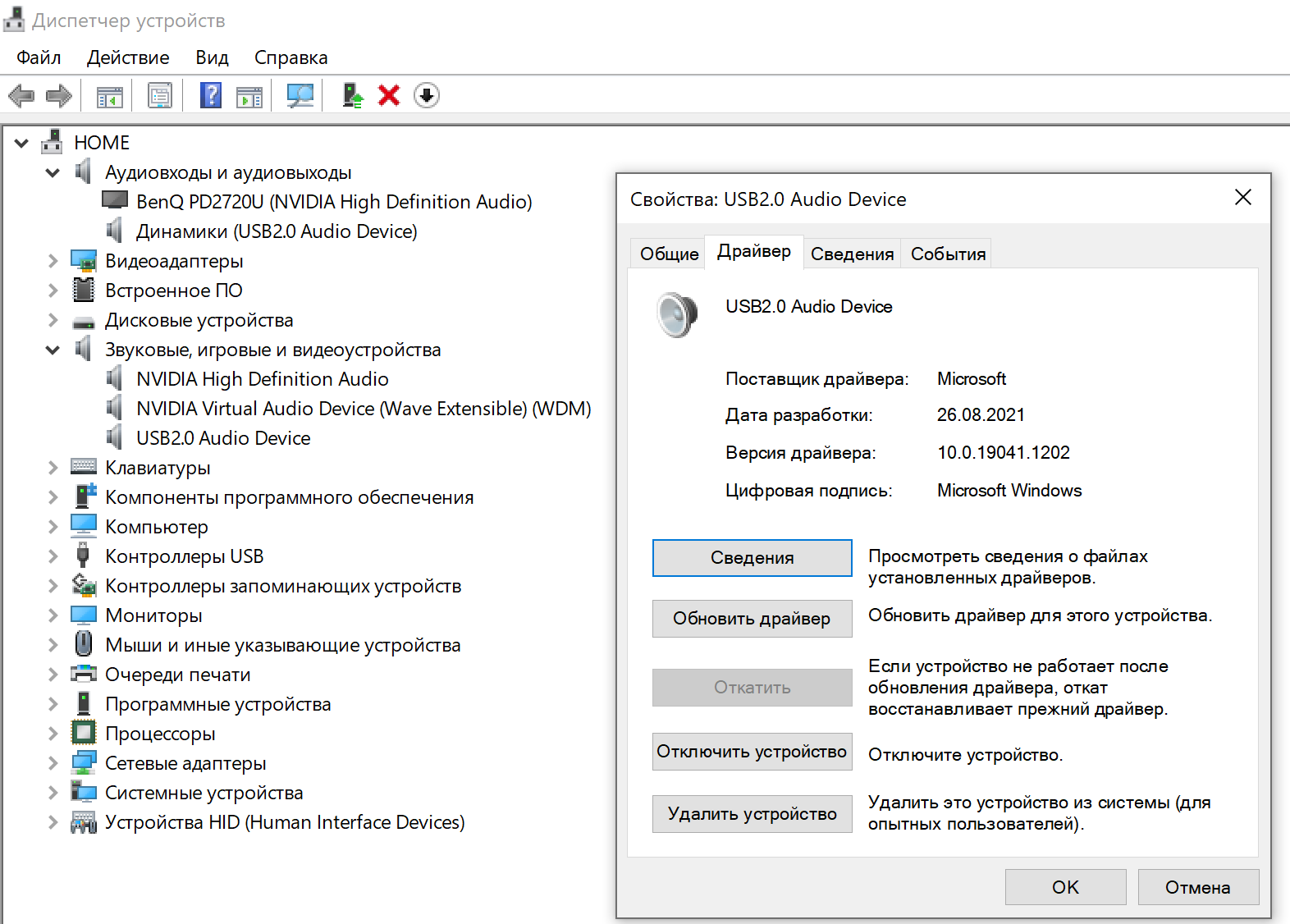The width and height of the screenshot is (1290, 924).
Task: Expand the Дисковые устройства category
Action: click(x=53, y=320)
